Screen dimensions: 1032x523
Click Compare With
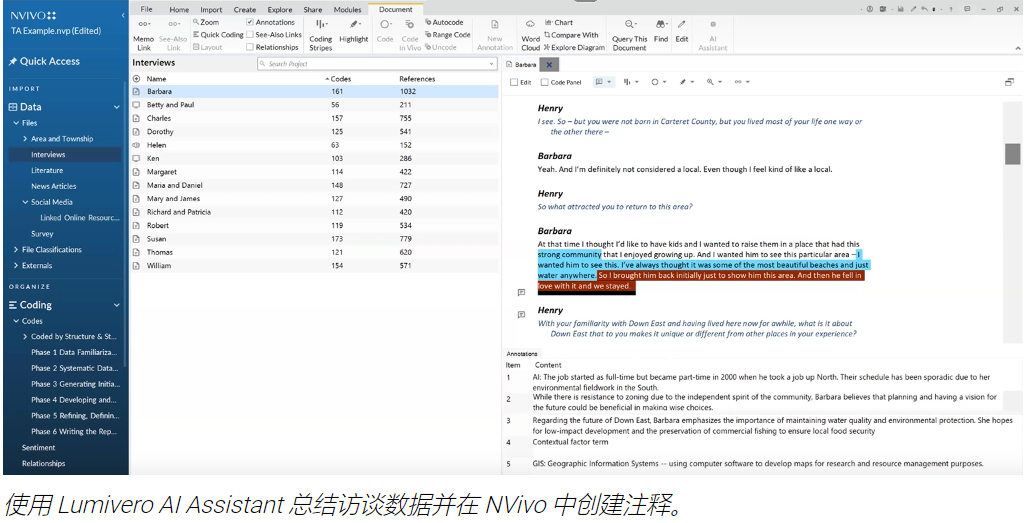[x=571, y=35]
